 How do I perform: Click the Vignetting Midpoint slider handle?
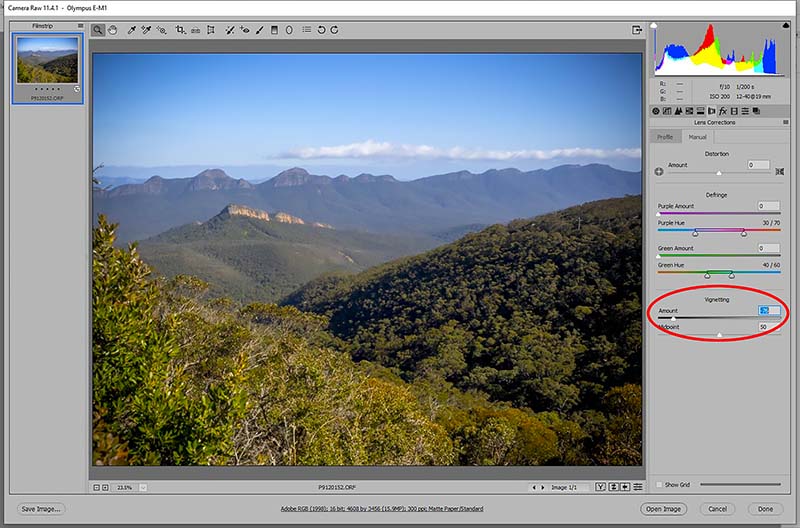tap(719, 335)
